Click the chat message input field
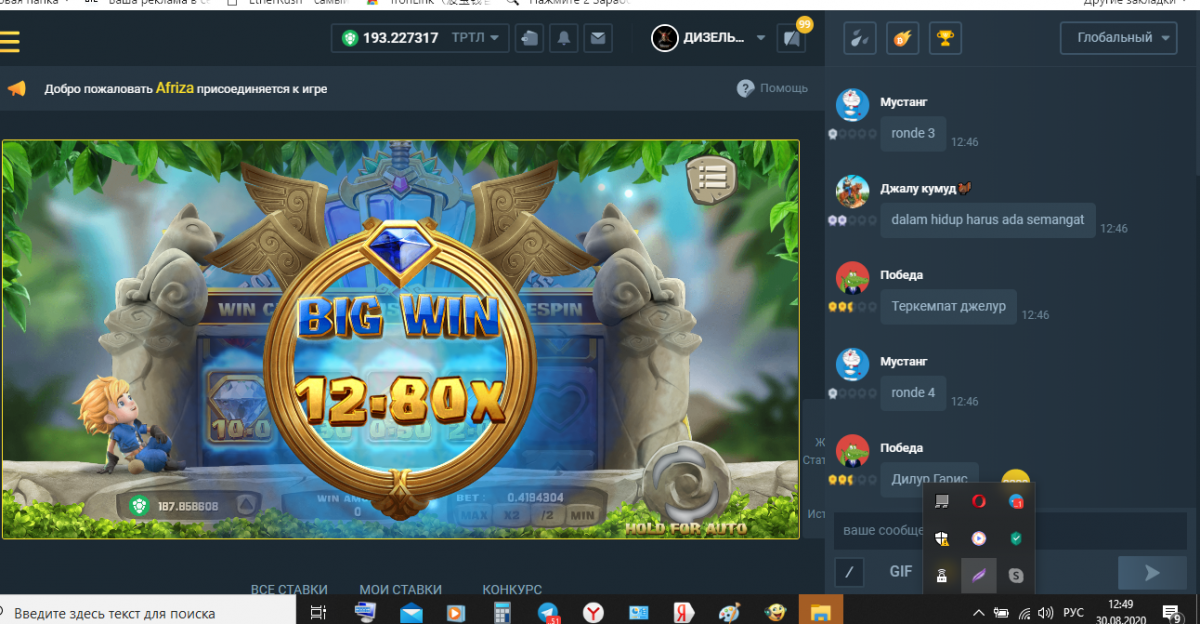Screen dimensions: 1200x624 pos(880,530)
